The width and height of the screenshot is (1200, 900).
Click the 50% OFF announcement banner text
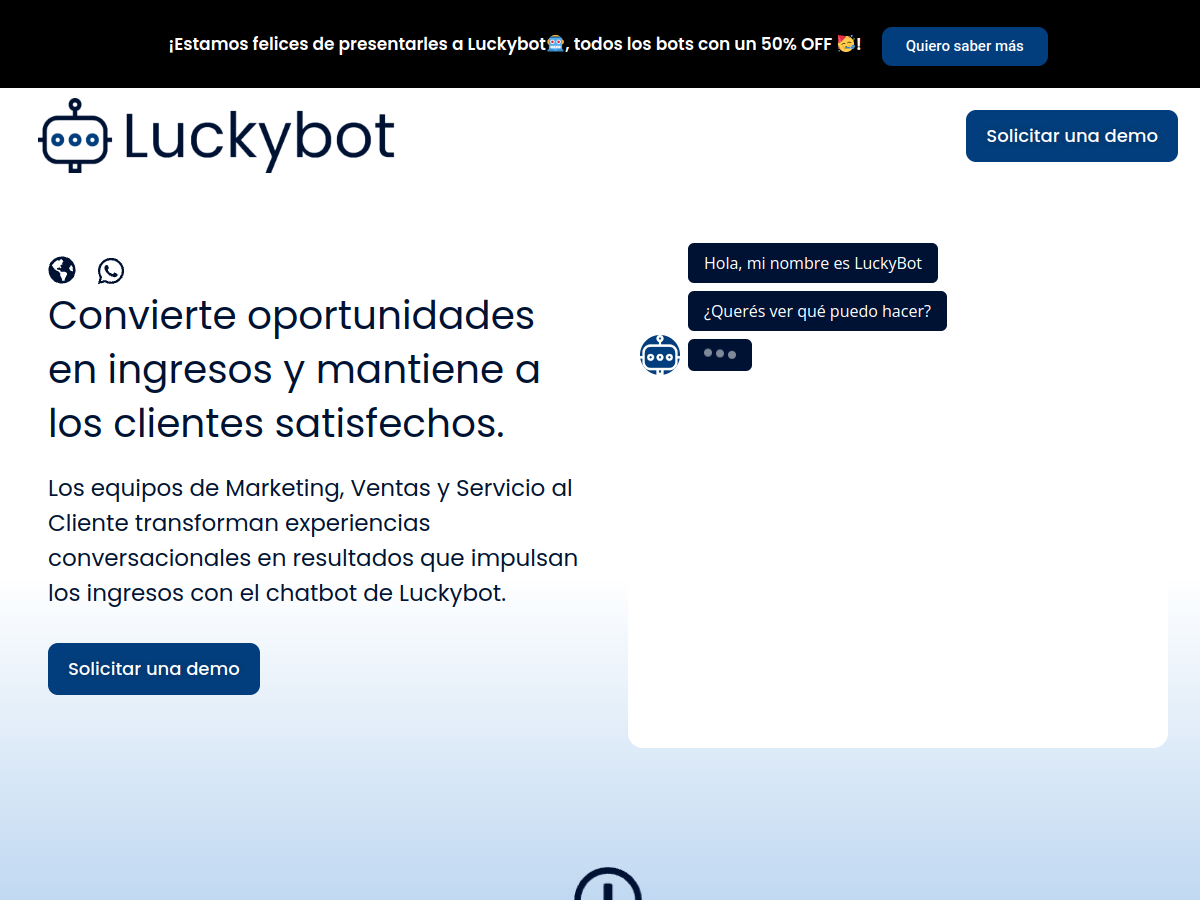click(515, 45)
